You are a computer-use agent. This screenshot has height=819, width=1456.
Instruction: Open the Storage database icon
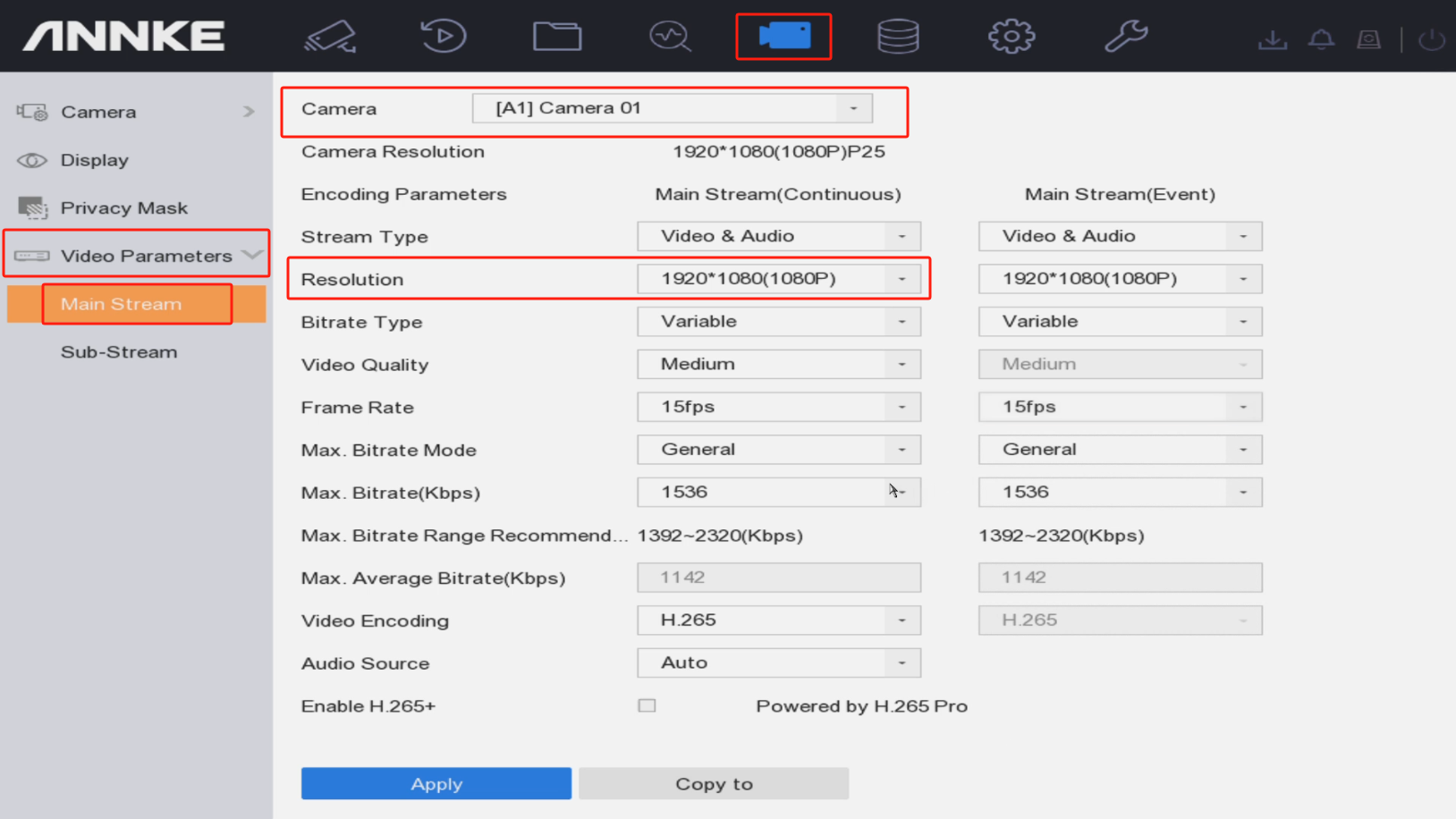click(898, 37)
